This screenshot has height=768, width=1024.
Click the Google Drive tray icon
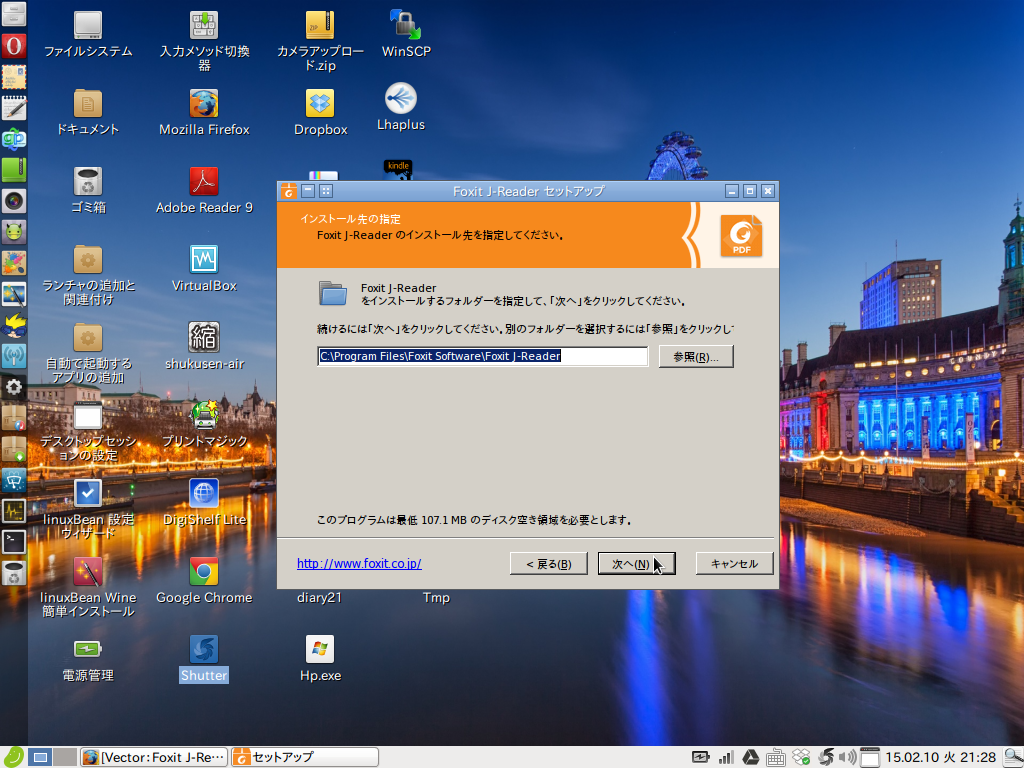coord(750,758)
